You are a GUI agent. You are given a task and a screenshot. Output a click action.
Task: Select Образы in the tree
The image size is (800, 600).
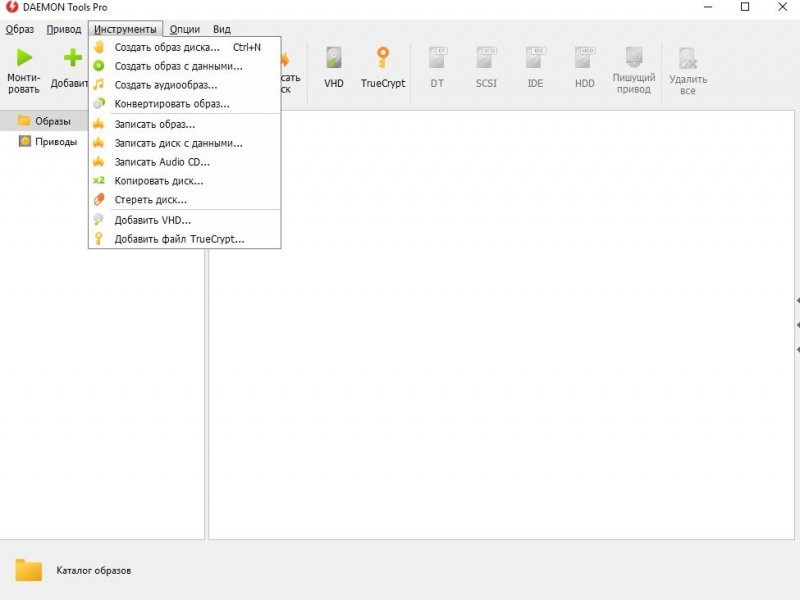pos(53,121)
